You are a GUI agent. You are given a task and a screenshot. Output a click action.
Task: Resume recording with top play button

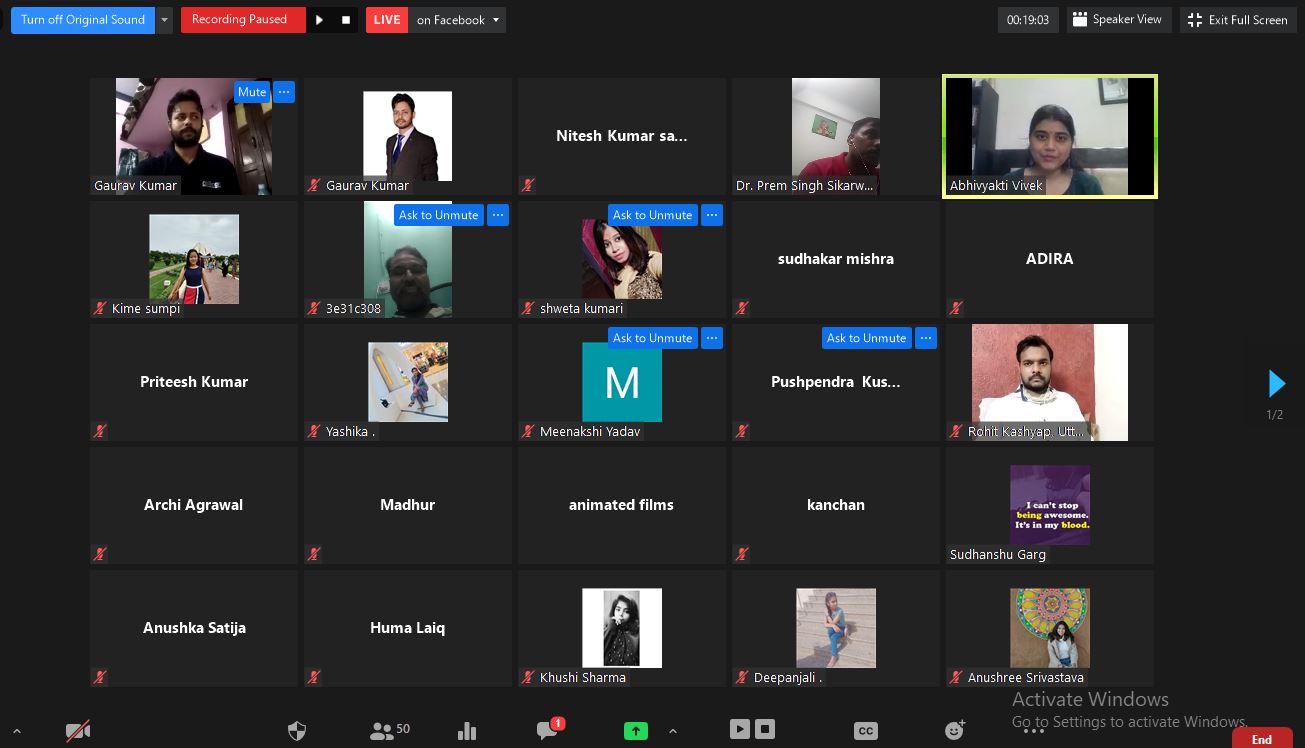[x=319, y=20]
